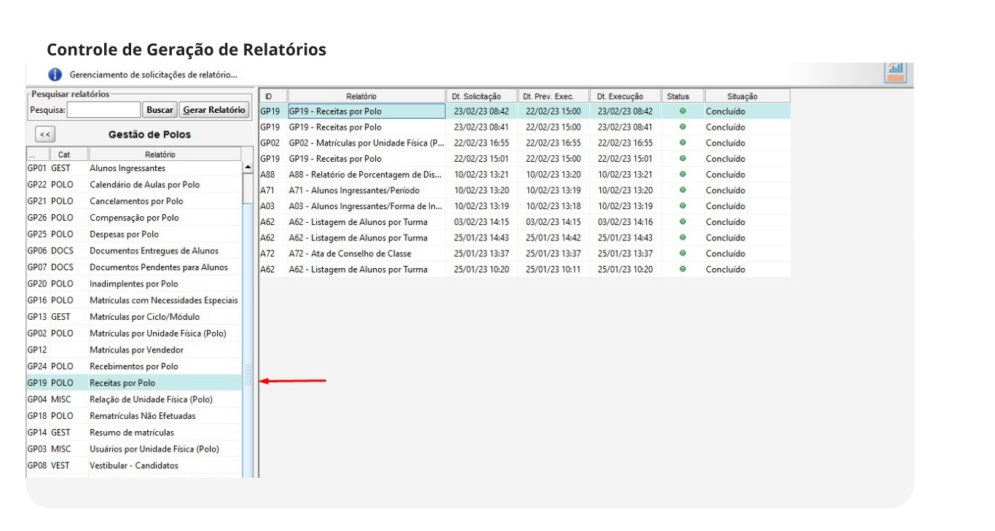Sort by the Cat column header
The width and height of the screenshot is (995, 531).
(64, 154)
